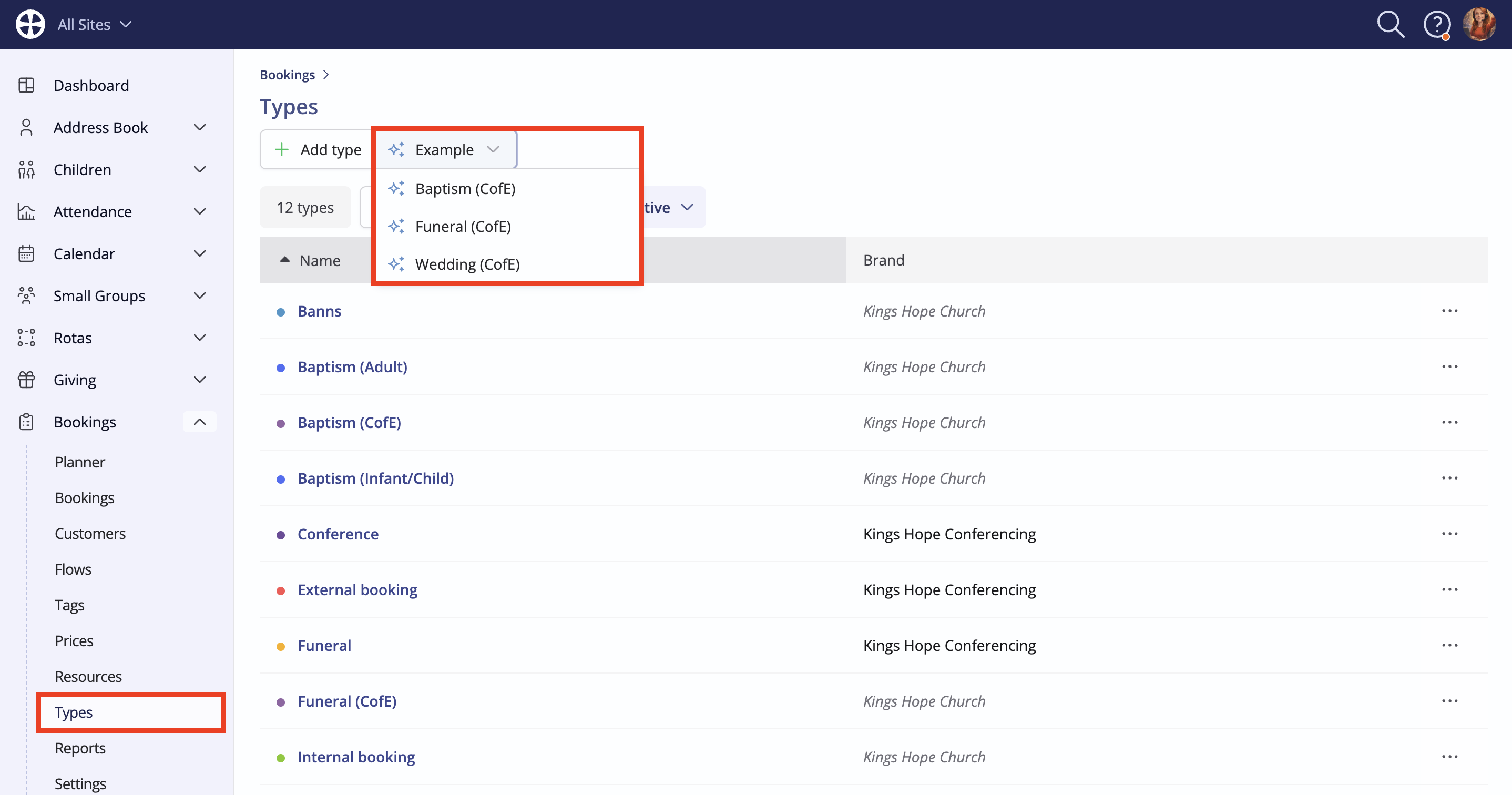Click the ChurchSuite logo icon
1512x795 pixels.
point(30,25)
